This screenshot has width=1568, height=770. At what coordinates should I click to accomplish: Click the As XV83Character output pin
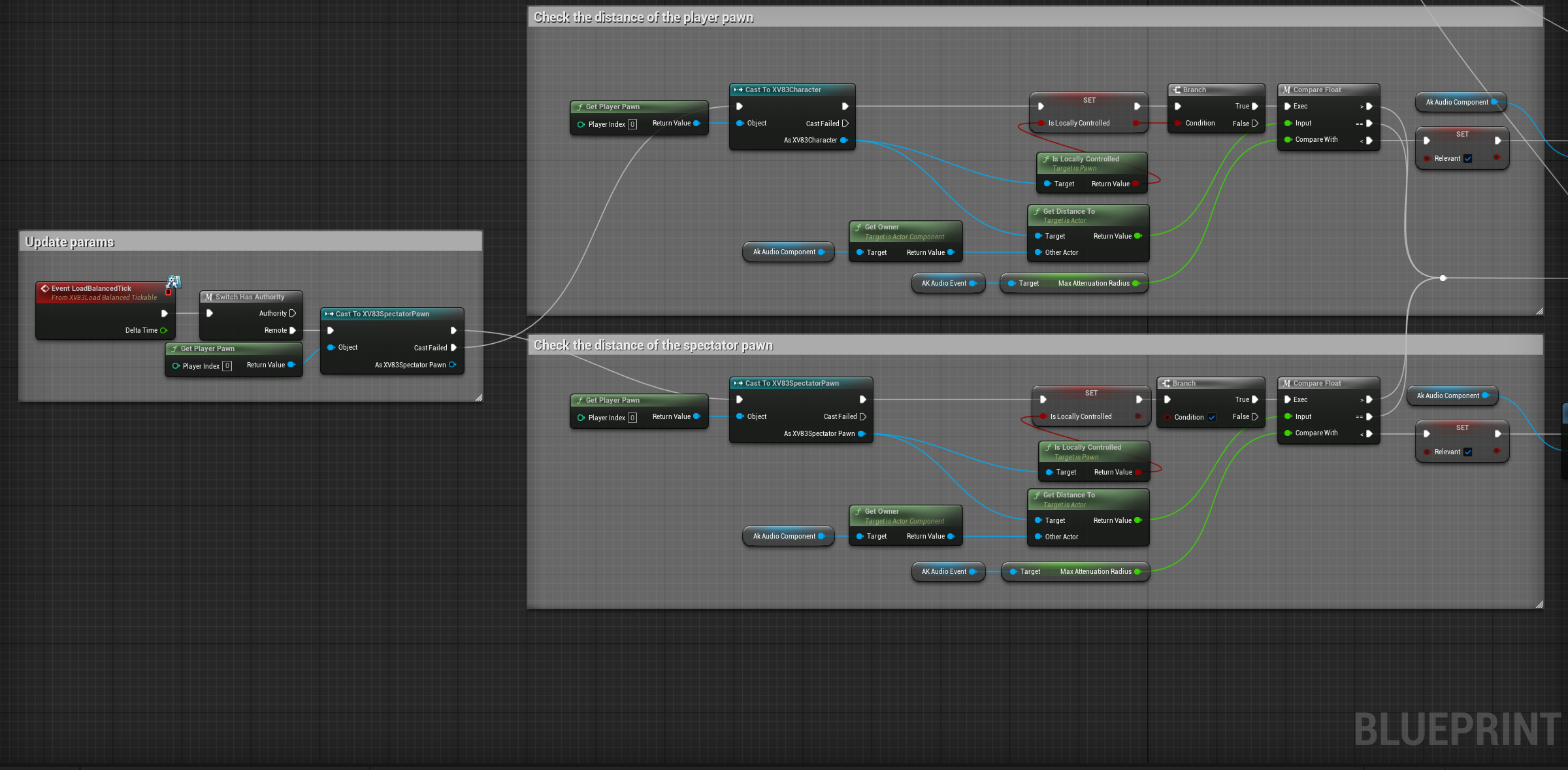pyautogui.click(x=843, y=140)
